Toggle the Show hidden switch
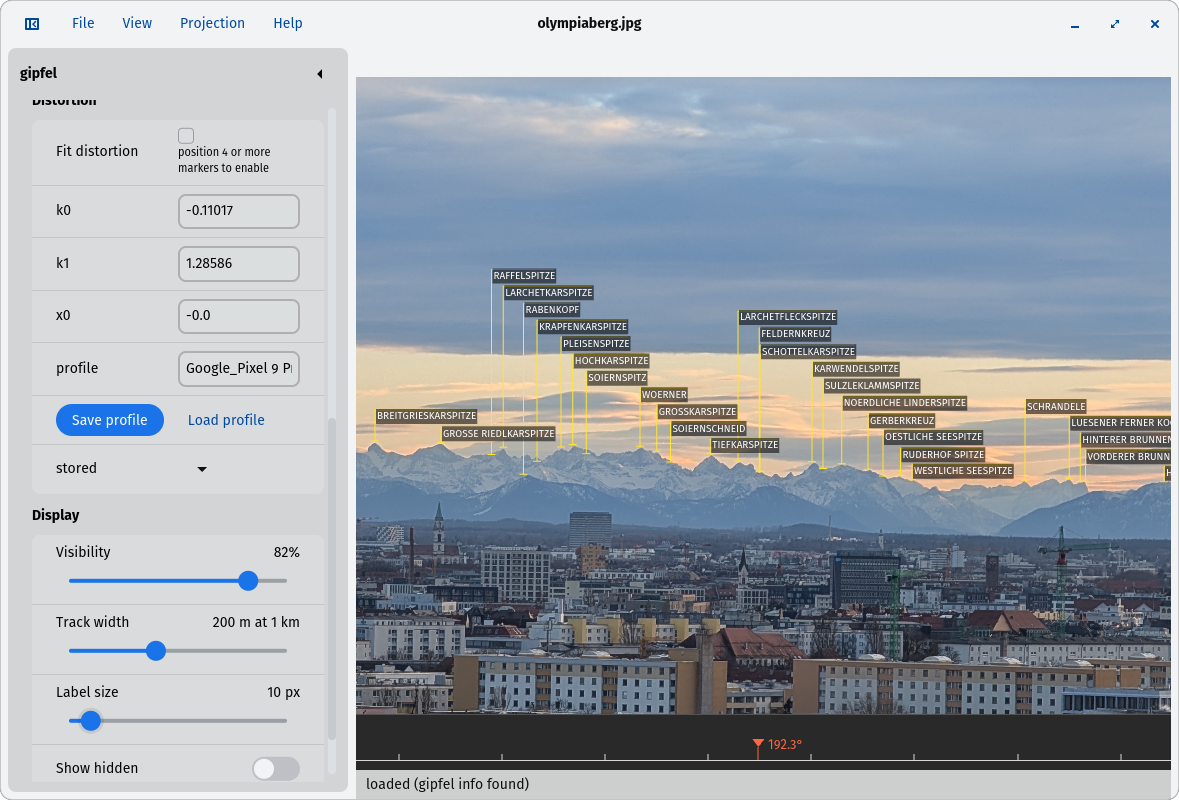Viewport: 1179px width, 800px height. [276, 768]
